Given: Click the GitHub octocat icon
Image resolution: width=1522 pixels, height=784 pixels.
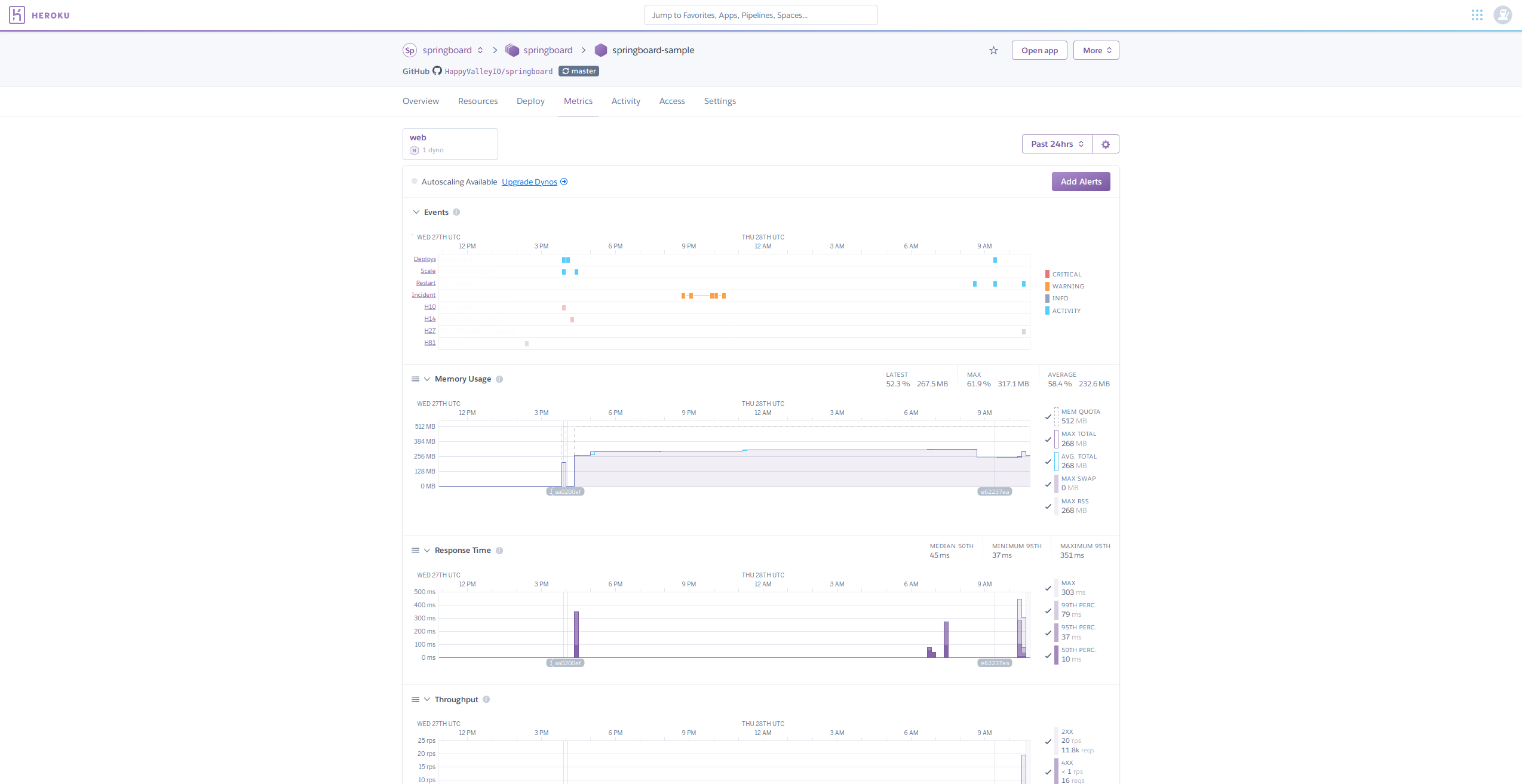Looking at the screenshot, I should coord(437,70).
